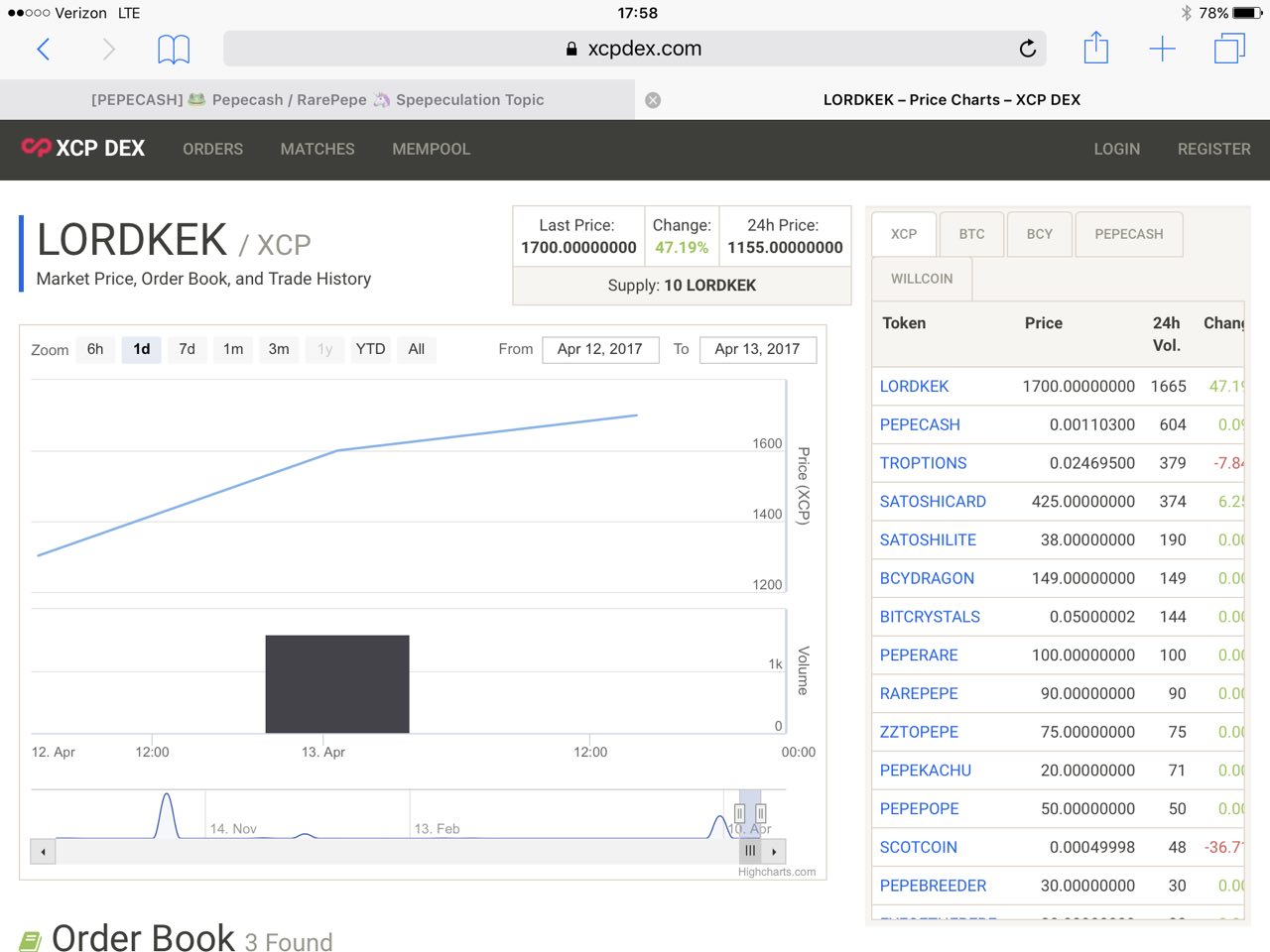This screenshot has width=1270, height=952.
Task: Open the PEPEKACHU token link
Action: point(926,771)
